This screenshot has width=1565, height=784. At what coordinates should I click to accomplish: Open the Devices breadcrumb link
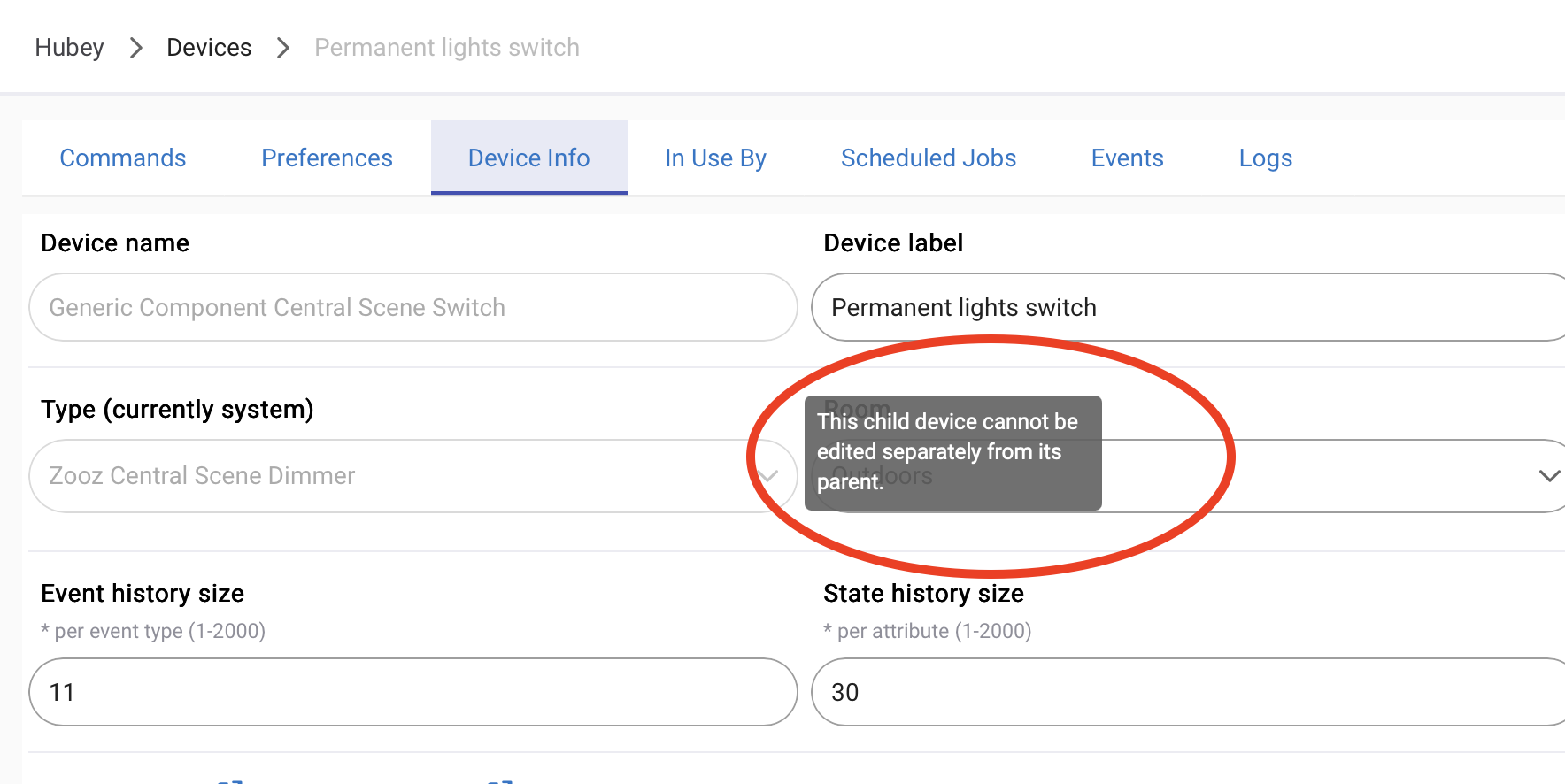coord(209,48)
